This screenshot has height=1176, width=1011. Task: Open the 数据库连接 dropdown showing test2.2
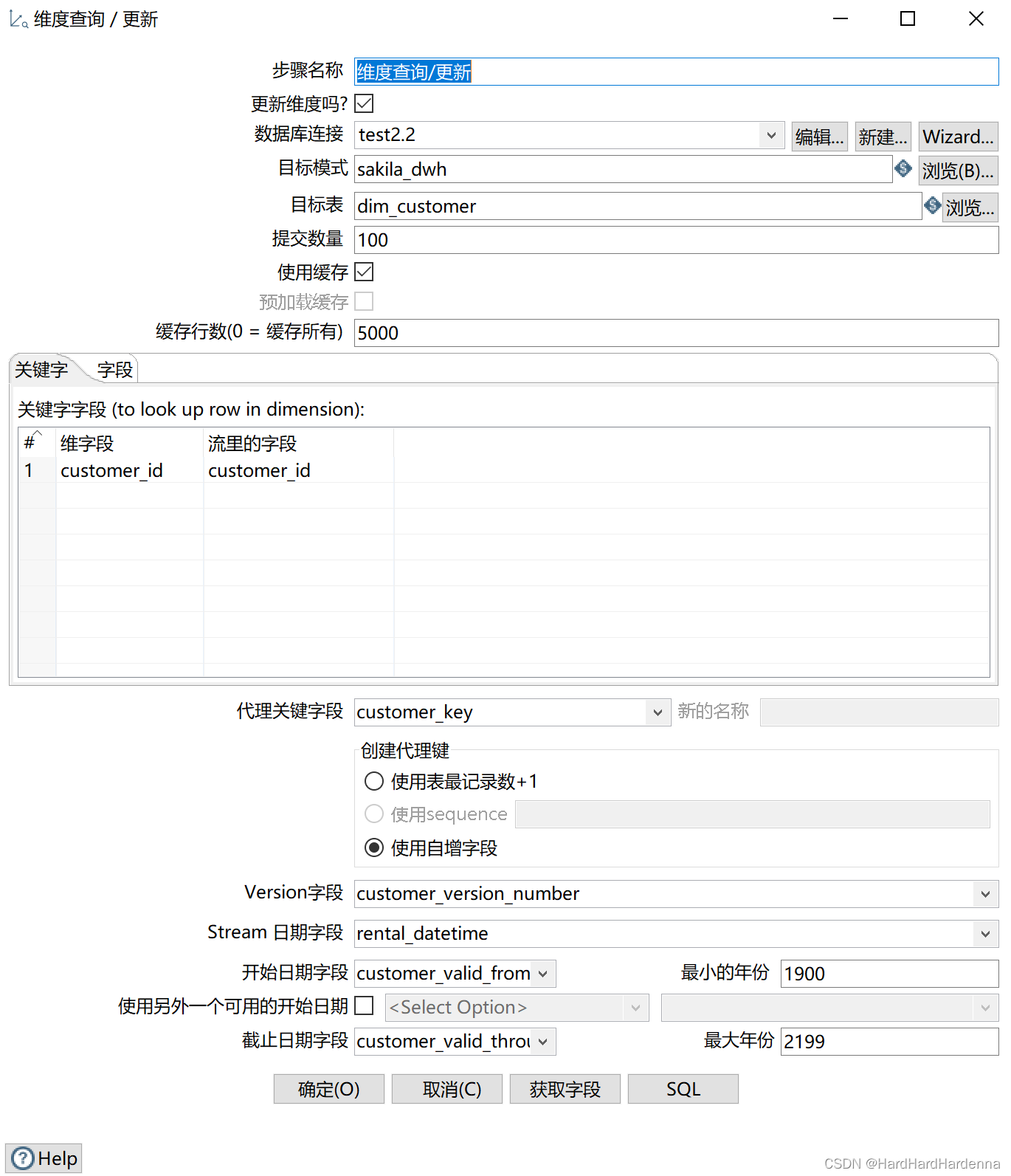pyautogui.click(x=771, y=135)
